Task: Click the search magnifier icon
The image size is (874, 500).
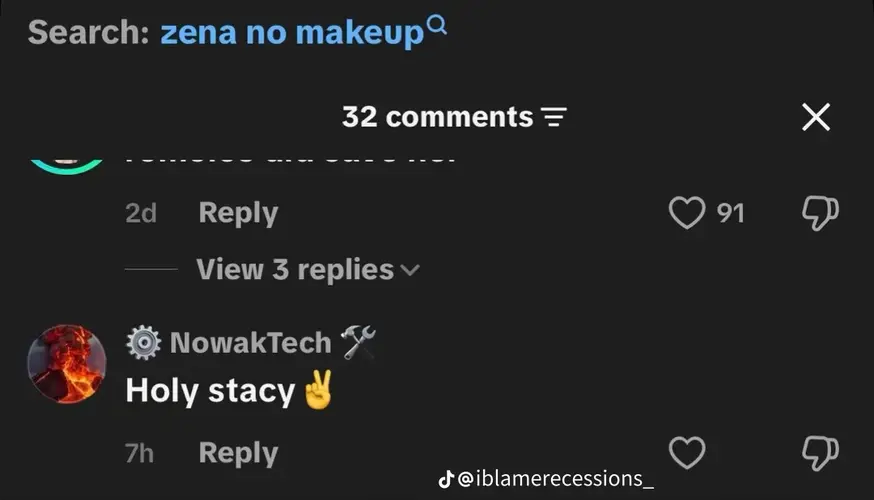Action: click(x=436, y=25)
